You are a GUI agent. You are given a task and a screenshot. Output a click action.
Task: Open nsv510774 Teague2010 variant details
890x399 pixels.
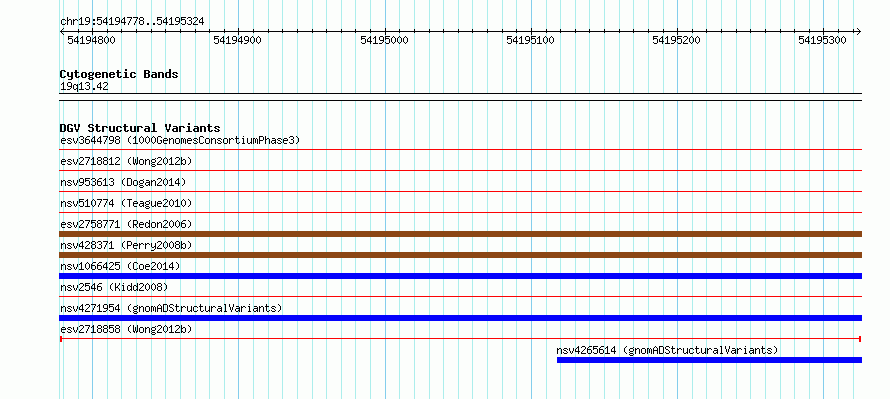coord(126,203)
